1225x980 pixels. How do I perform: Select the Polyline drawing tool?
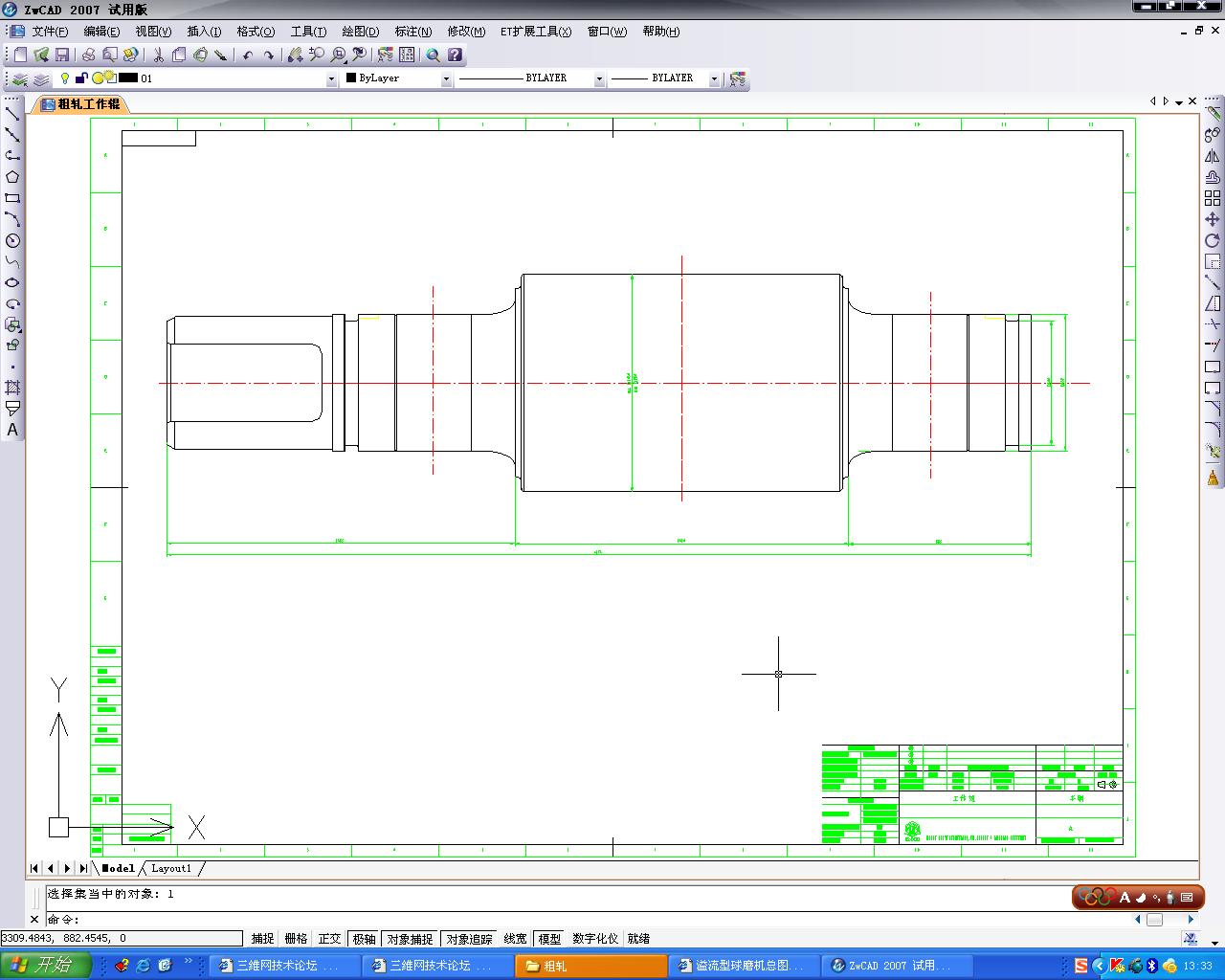click(x=12, y=155)
